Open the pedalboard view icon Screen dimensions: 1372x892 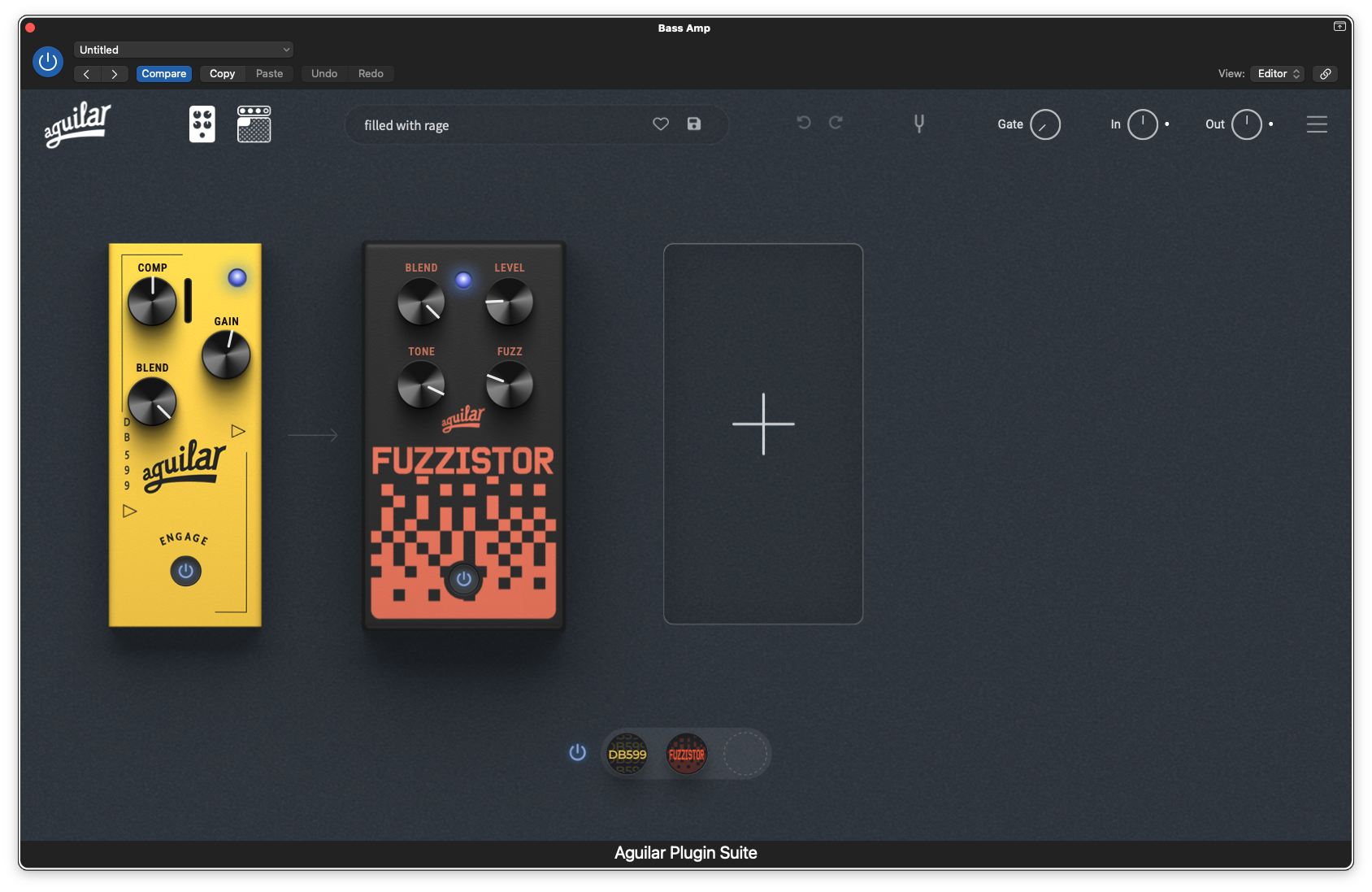point(202,124)
